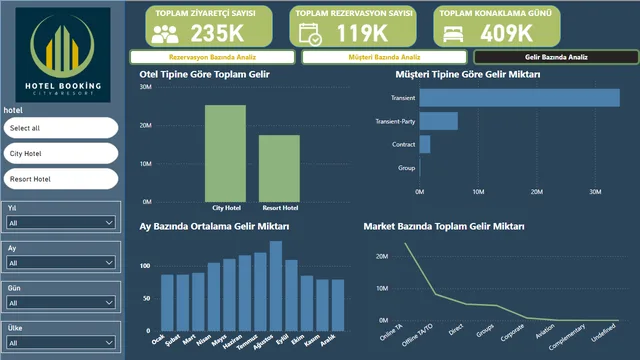The height and width of the screenshot is (360, 640).
Task: Click the visitors people icon
Action: [x=165, y=34]
